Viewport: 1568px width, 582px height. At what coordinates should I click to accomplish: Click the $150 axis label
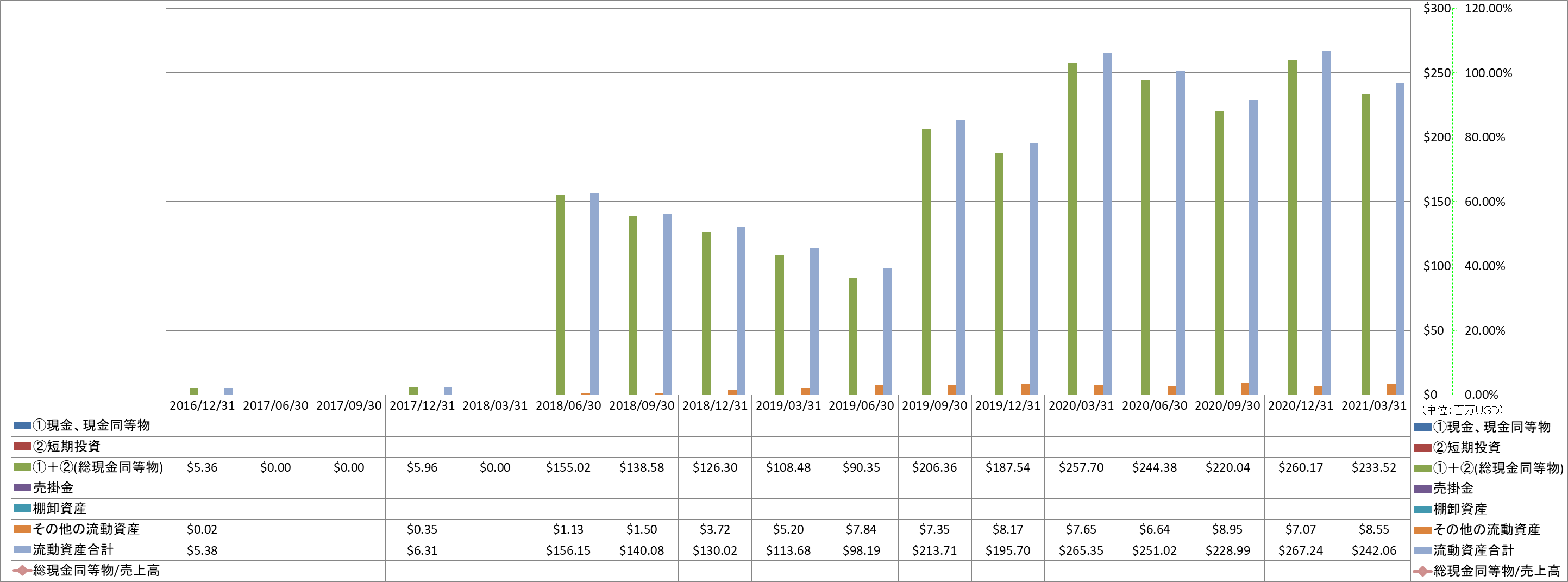coord(1437,202)
